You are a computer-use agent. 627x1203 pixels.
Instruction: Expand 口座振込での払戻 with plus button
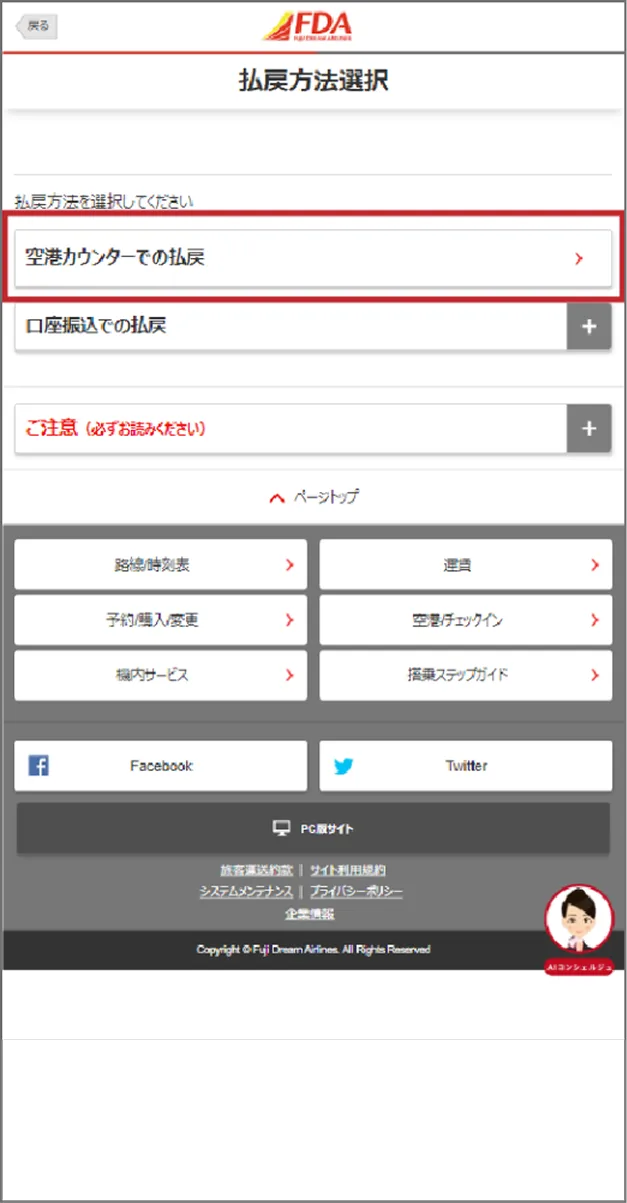[x=589, y=327]
